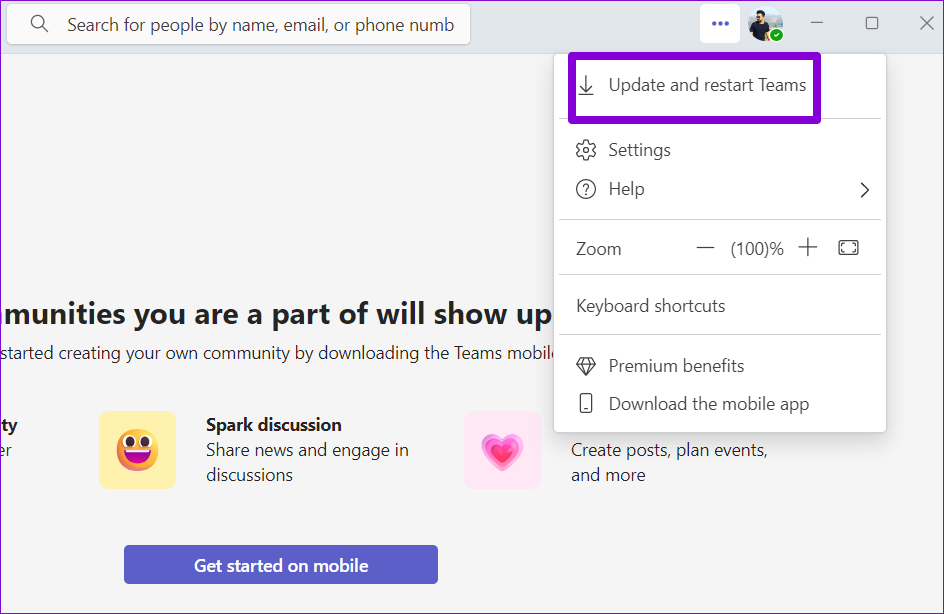
Task: Click the Help question mark icon
Action: 586,189
